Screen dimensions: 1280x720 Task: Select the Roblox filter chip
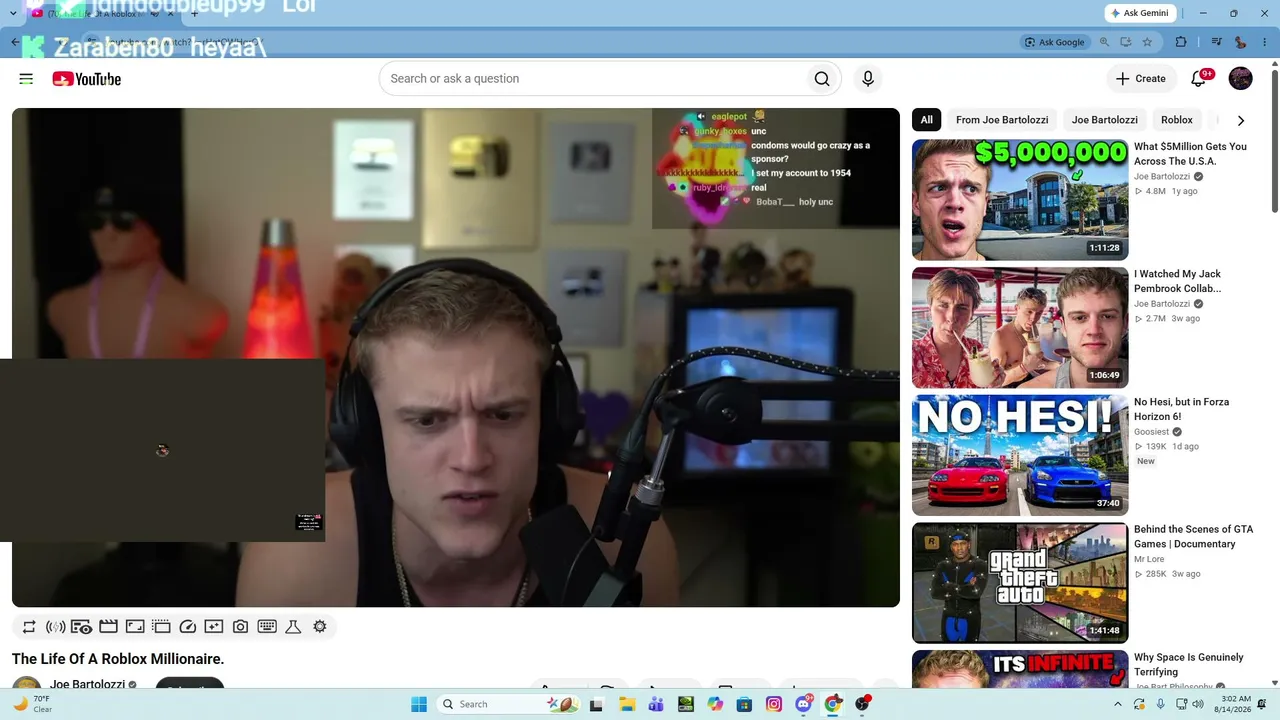(x=1177, y=120)
